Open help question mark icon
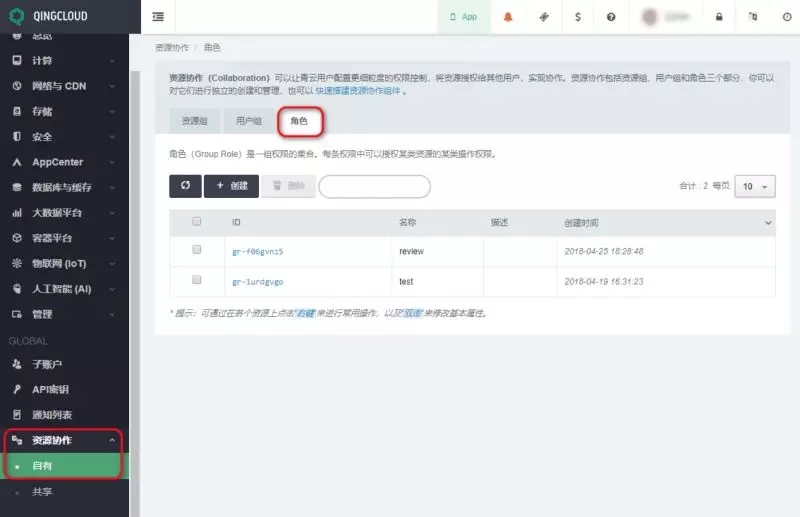800x517 pixels. click(611, 17)
